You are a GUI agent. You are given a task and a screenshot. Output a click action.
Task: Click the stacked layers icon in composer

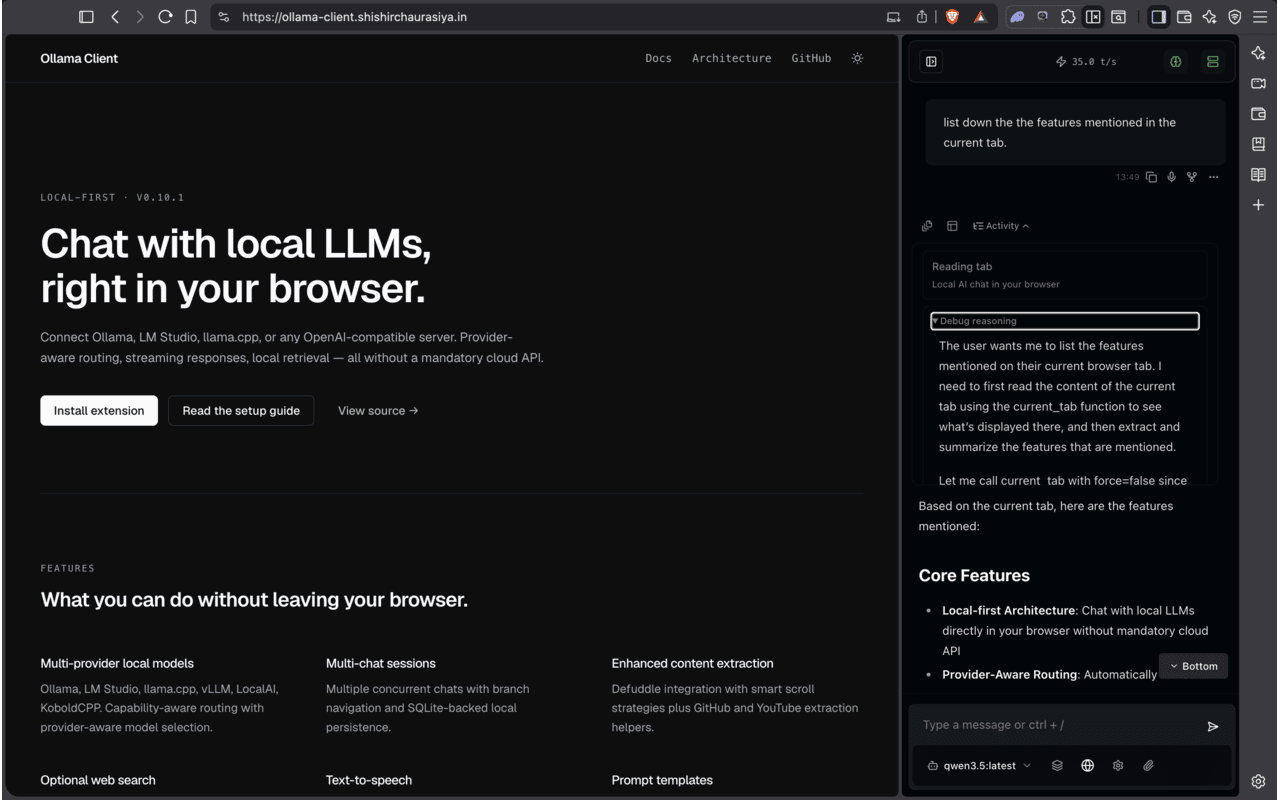pyautogui.click(x=1057, y=766)
